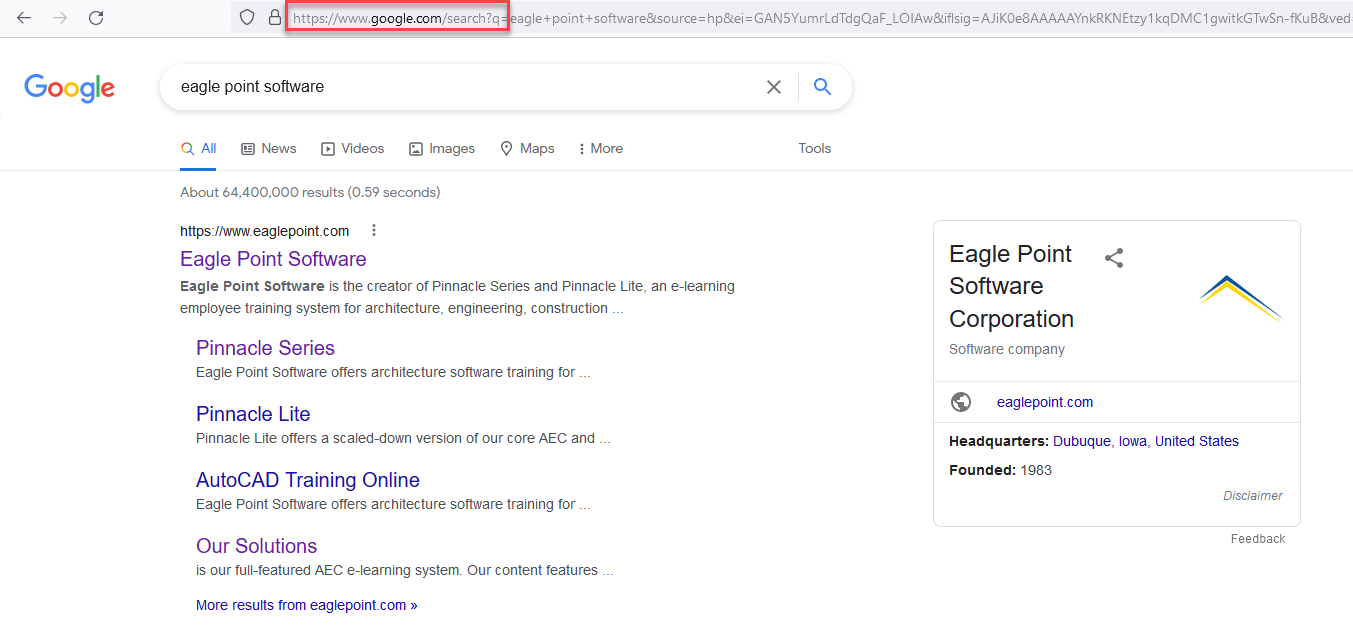This screenshot has height=642, width=1353.
Task: Open eaglepoint.com link in knowledge panel
Action: click(x=1045, y=402)
